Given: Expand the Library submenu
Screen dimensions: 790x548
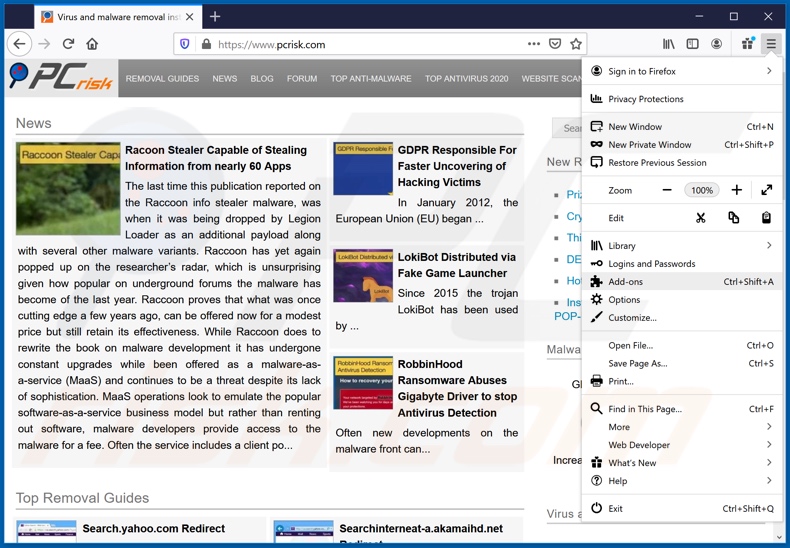Looking at the screenshot, I should 682,246.
